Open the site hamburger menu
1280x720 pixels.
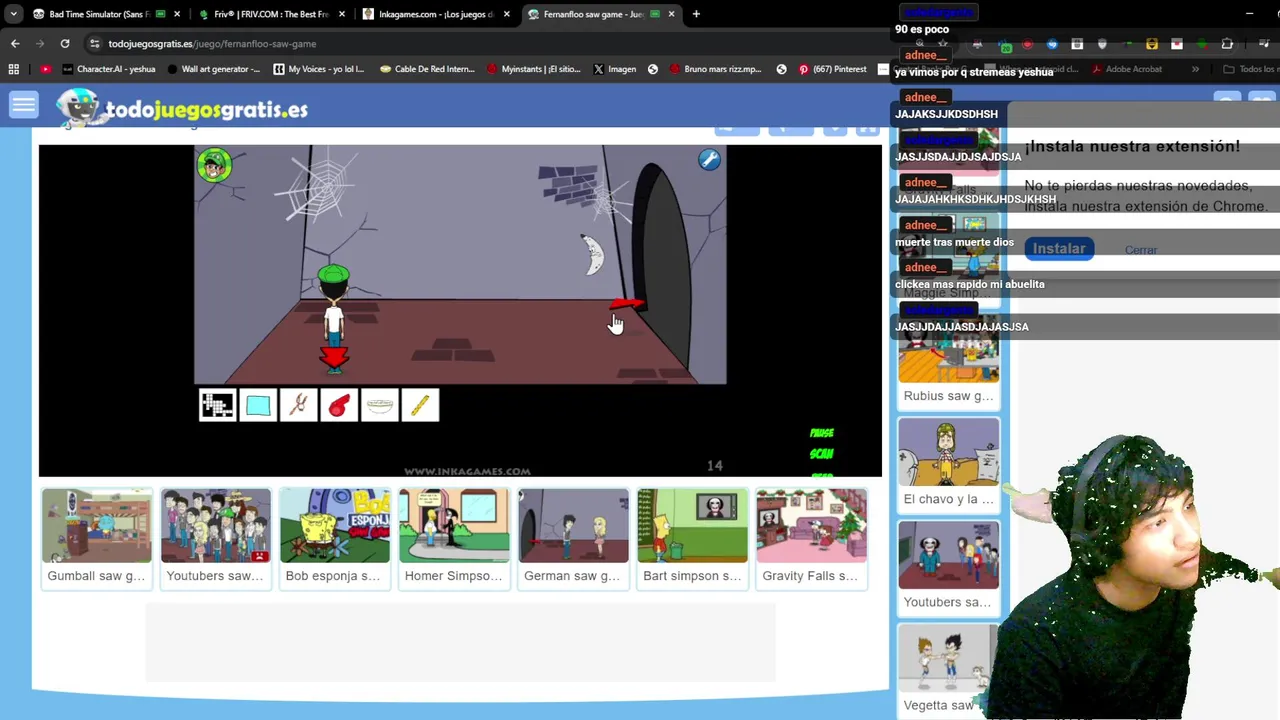point(24,105)
